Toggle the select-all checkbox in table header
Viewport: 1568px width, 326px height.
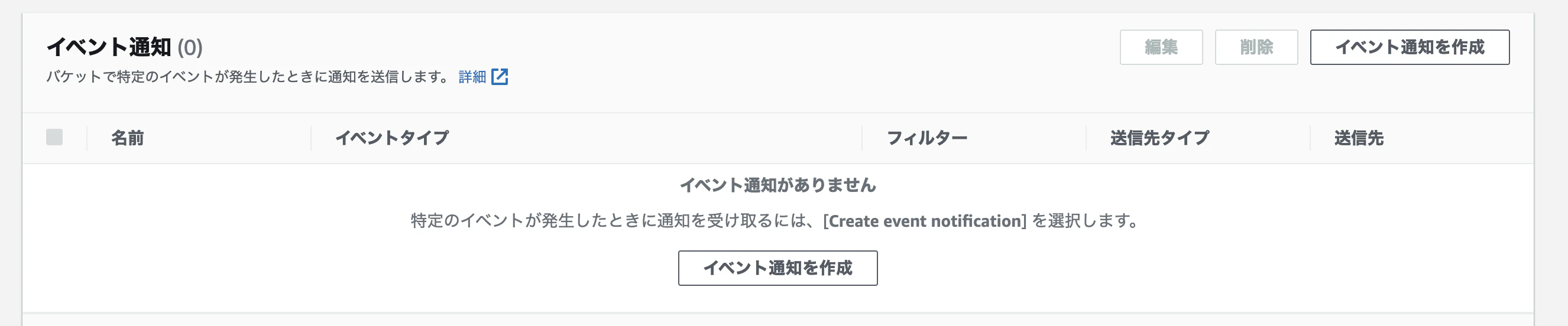pos(54,137)
